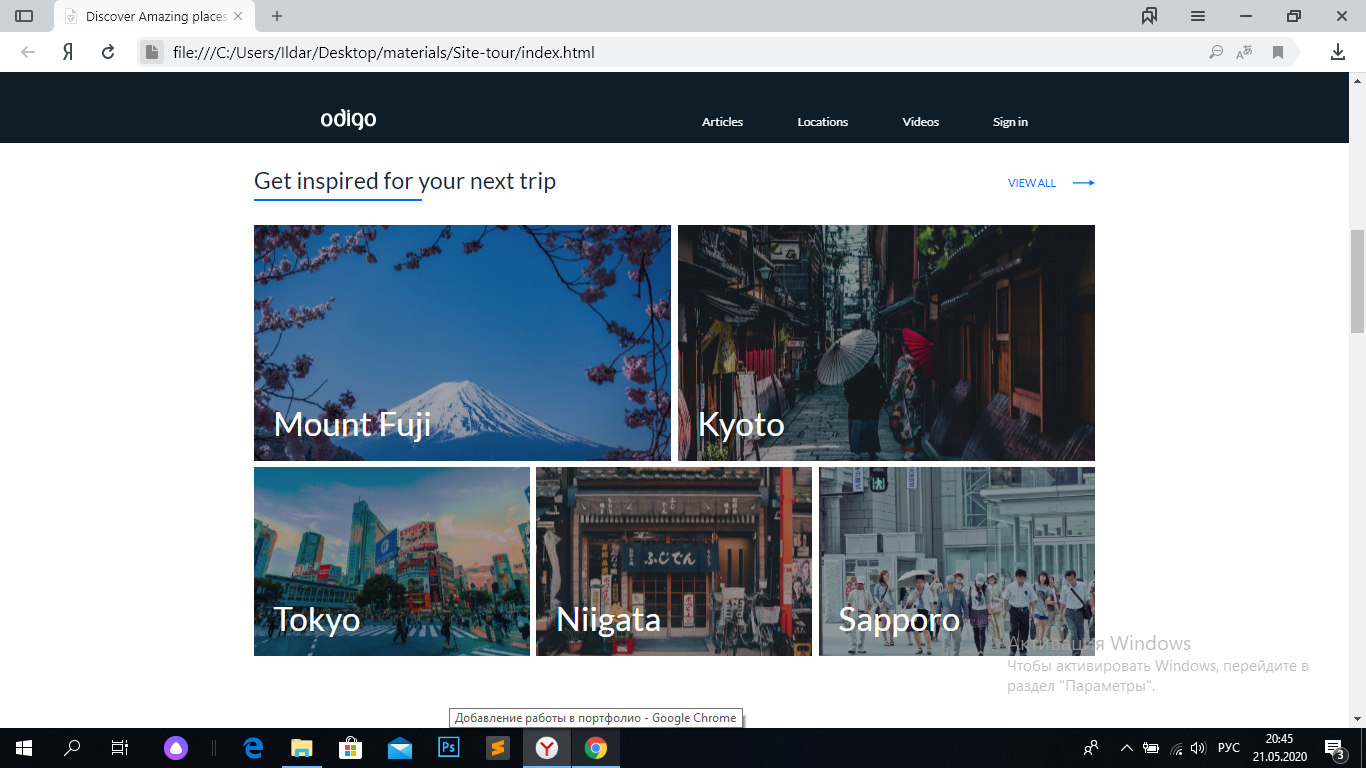Click the battery status icon
Viewport: 1366px width, 768px height.
point(1151,747)
